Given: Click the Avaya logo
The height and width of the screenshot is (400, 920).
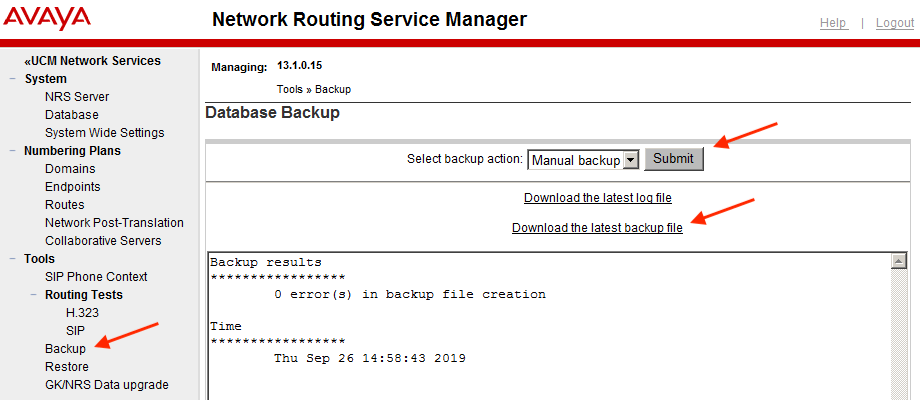Looking at the screenshot, I should [47, 18].
